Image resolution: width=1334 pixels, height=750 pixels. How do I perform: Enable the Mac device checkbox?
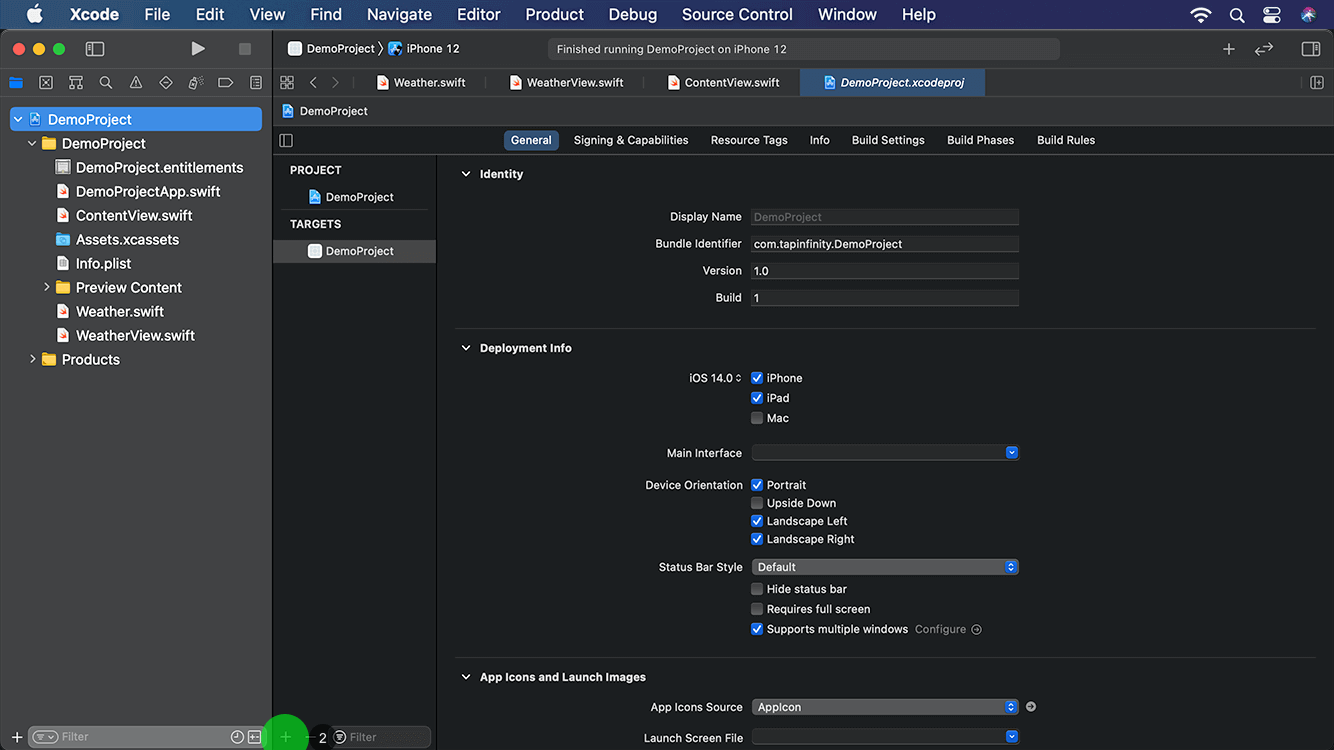tap(757, 418)
